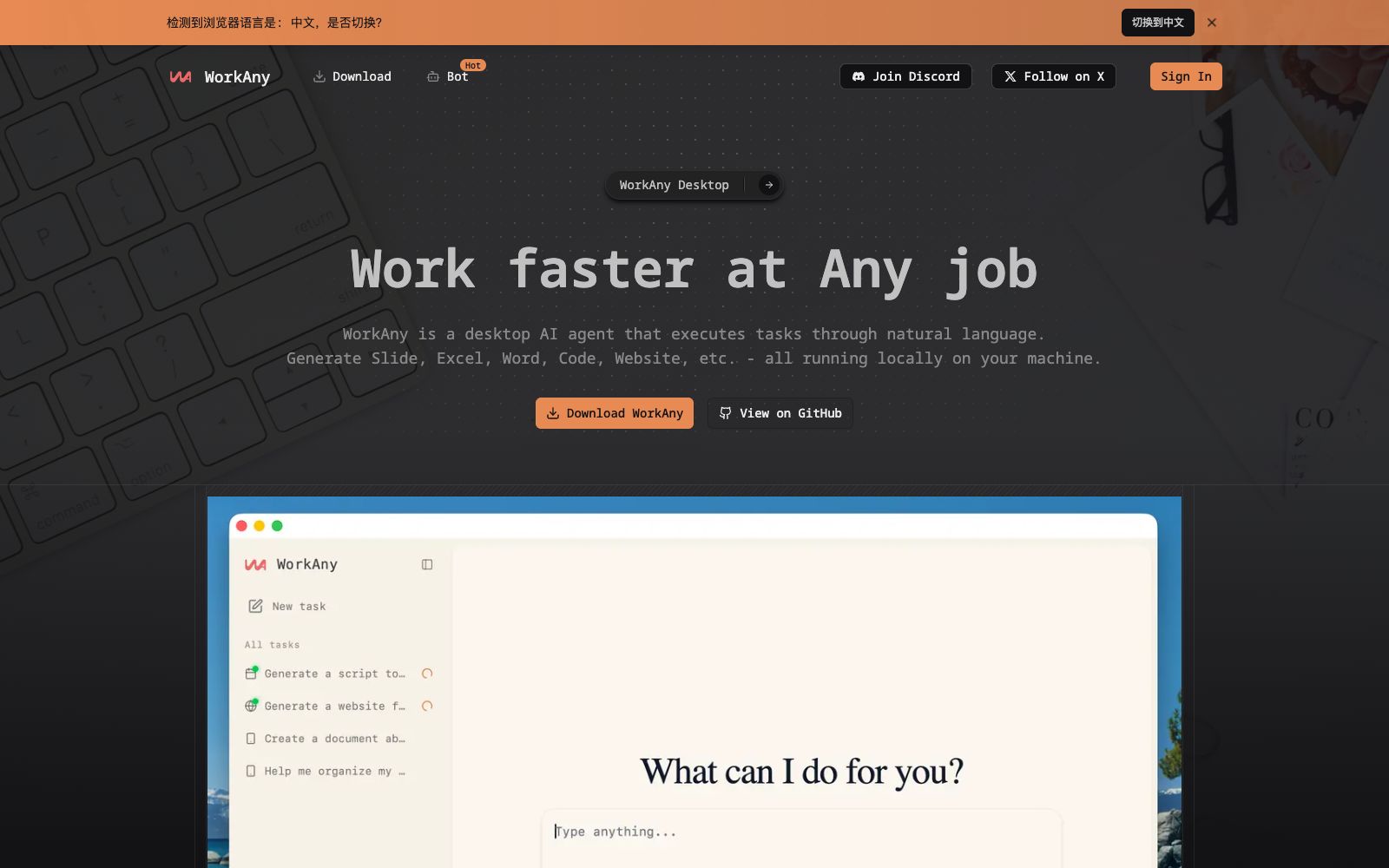This screenshot has width=1389, height=868.
Task: Click the 'What can I do for you?' heading
Action: [x=802, y=772]
